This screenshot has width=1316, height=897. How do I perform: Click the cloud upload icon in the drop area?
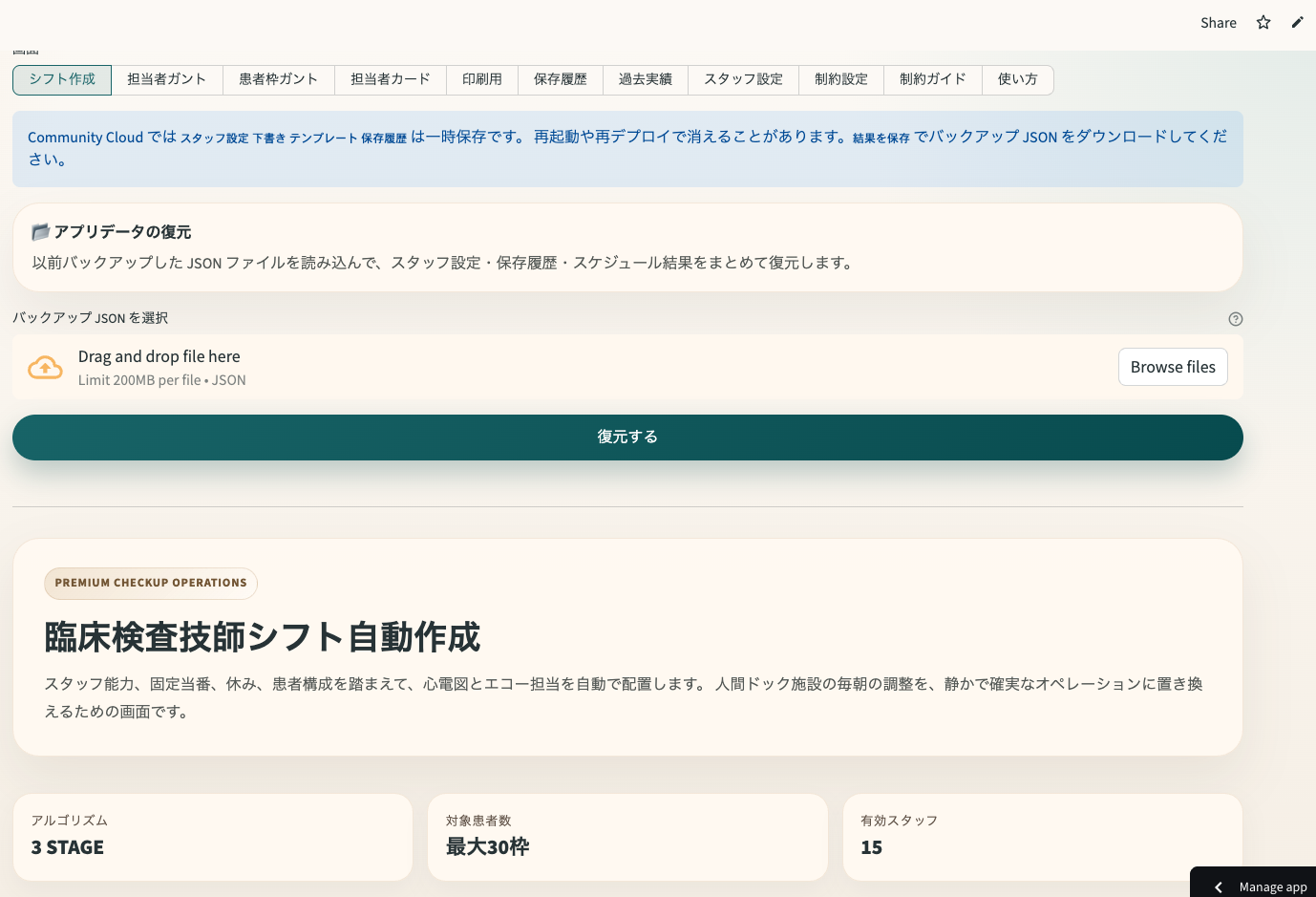click(x=45, y=366)
